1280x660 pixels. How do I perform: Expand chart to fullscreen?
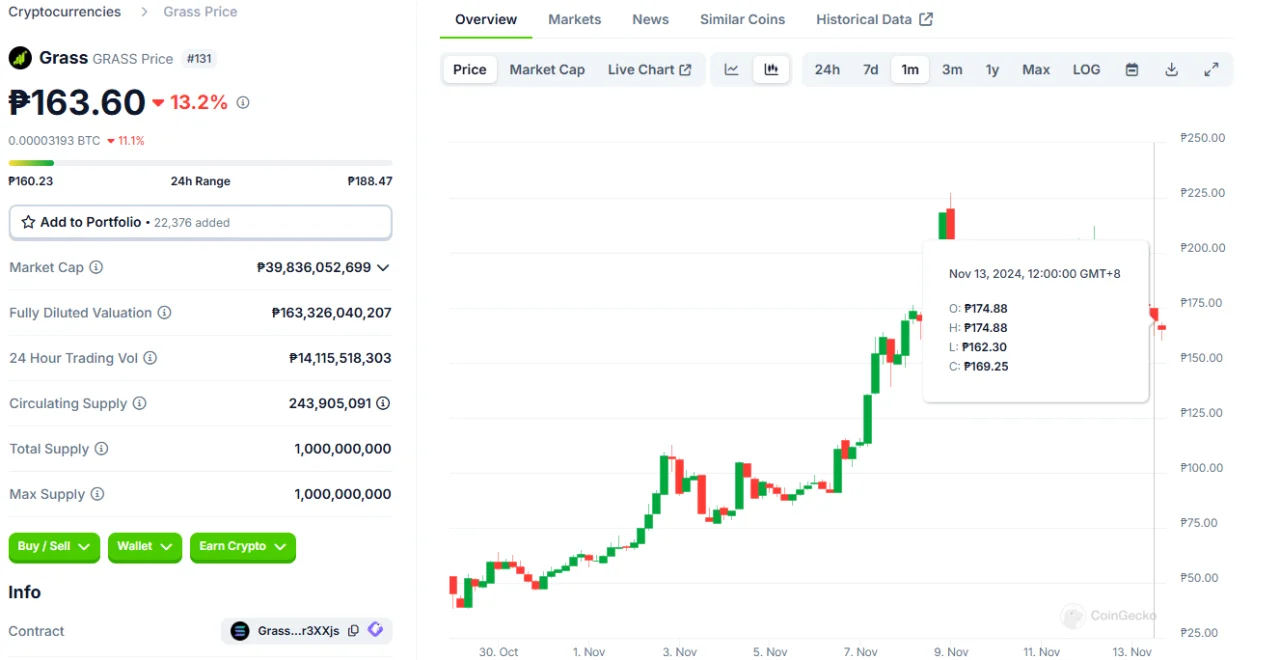[1211, 70]
